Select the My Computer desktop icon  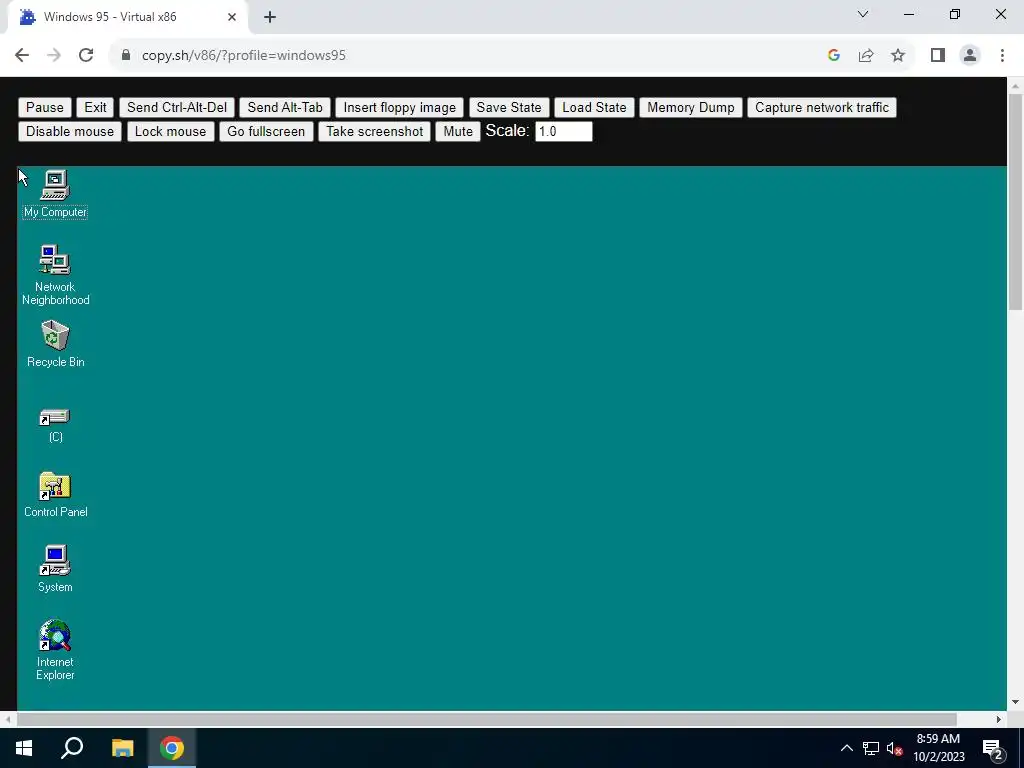pos(55,194)
